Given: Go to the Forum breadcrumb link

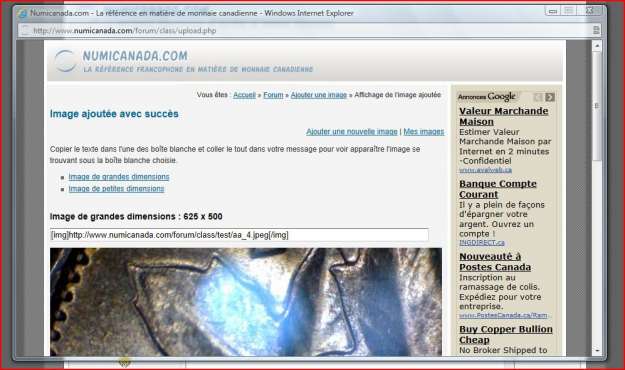Looking at the screenshot, I should click(273, 95).
